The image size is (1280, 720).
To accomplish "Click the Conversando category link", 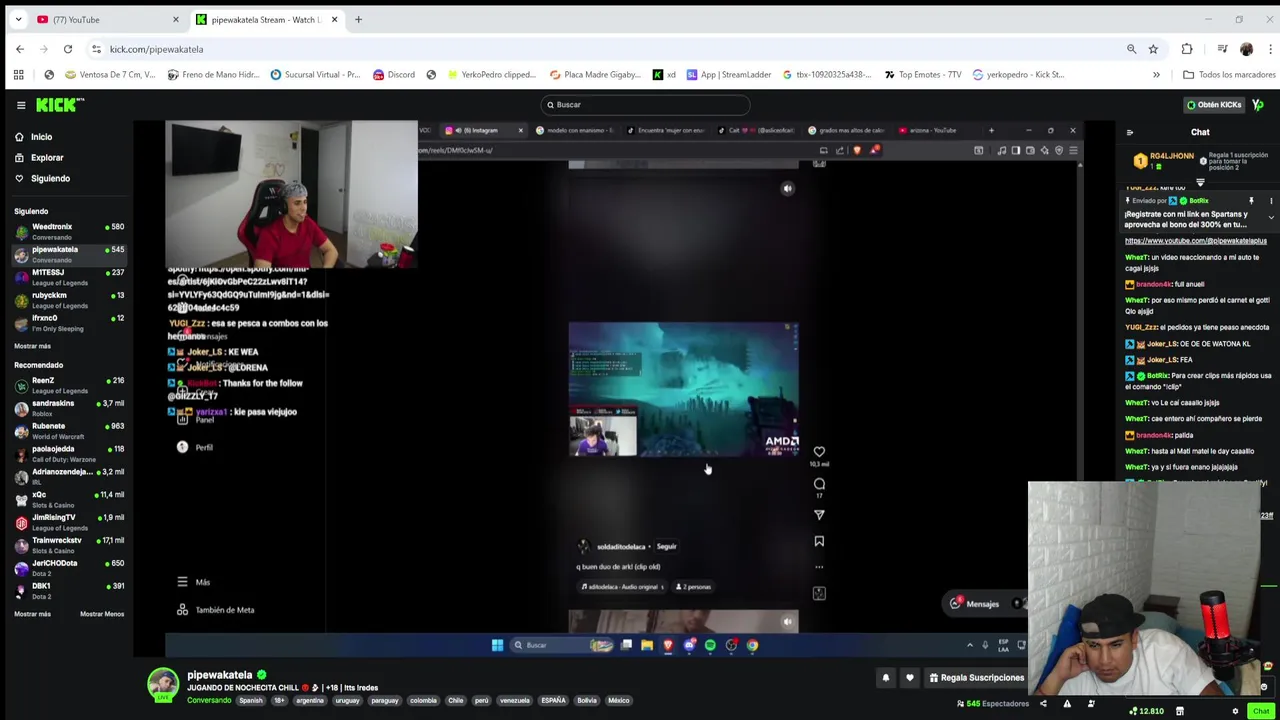I will point(209,700).
